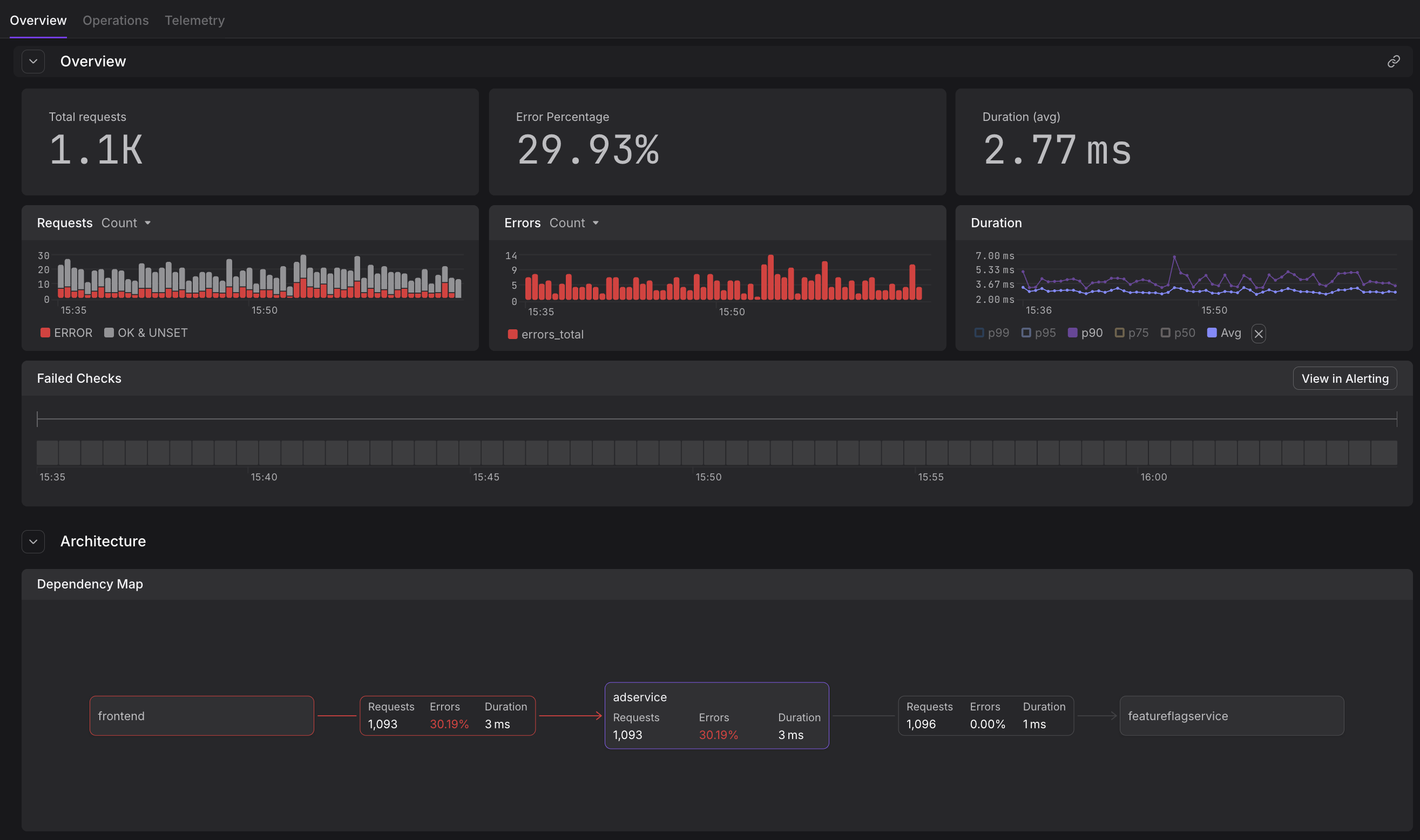This screenshot has height=840, width=1420.
Task: Clear duration legend selection with X icon
Action: (1258, 334)
